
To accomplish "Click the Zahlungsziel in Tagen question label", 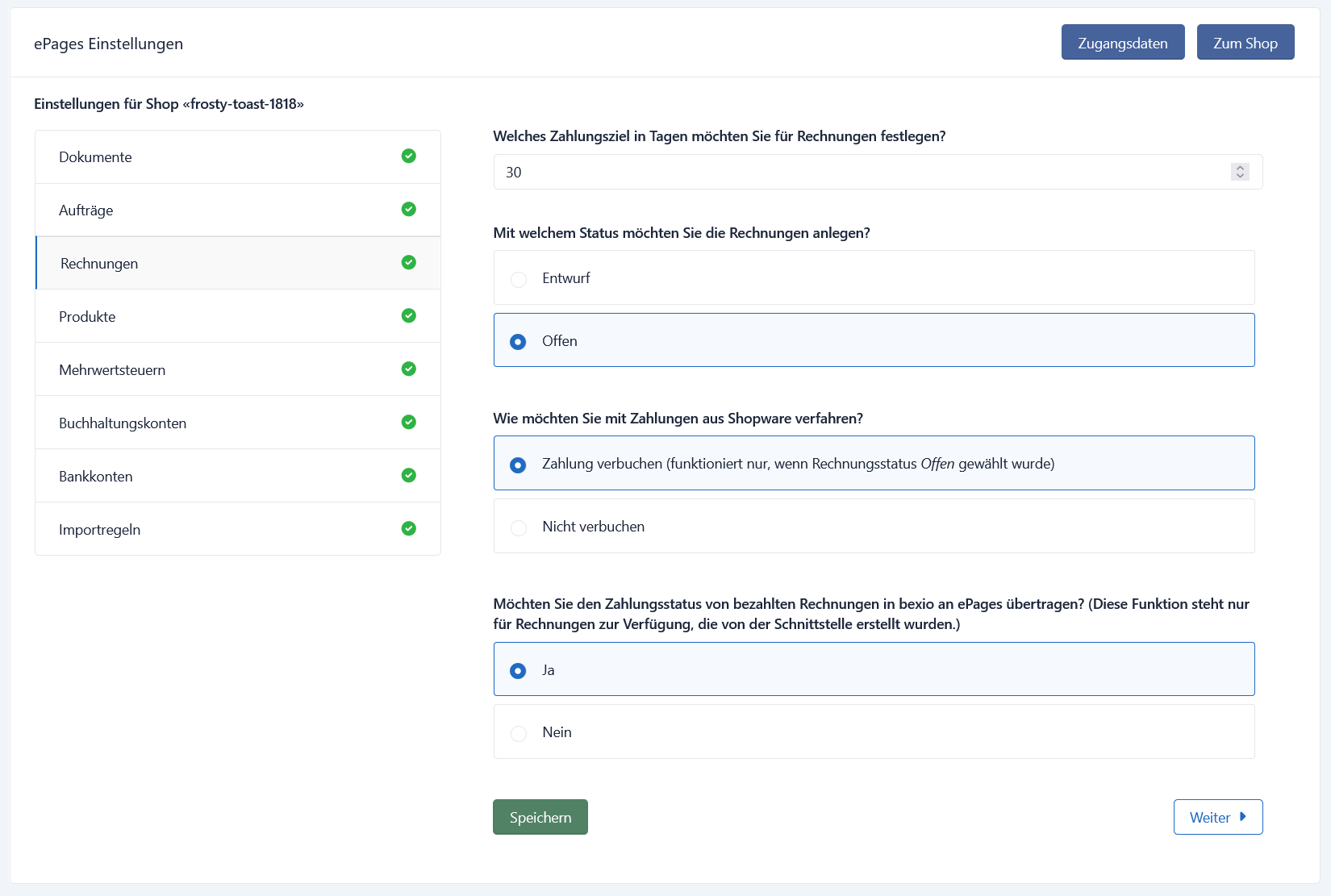I will click(x=720, y=136).
